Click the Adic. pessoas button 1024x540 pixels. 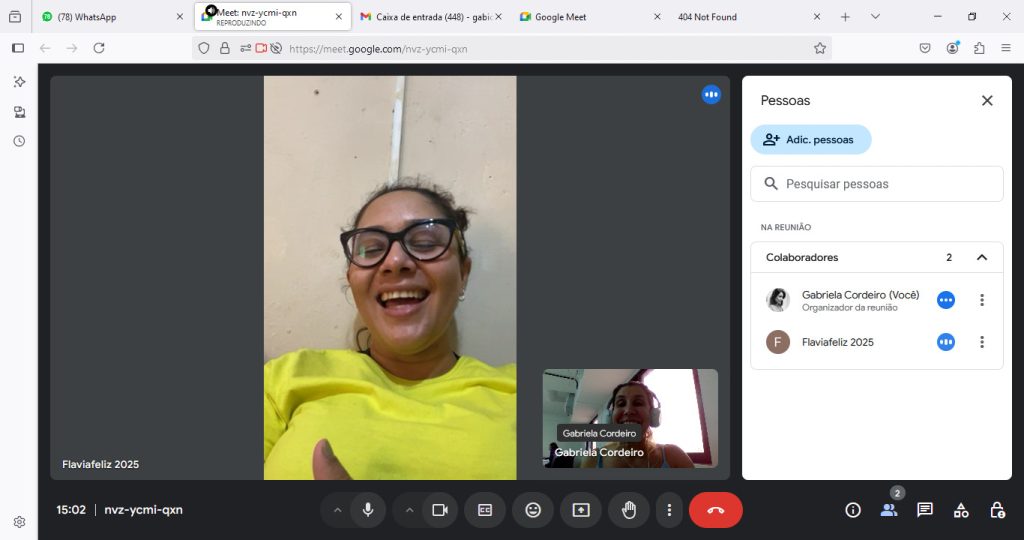pyautogui.click(x=811, y=140)
